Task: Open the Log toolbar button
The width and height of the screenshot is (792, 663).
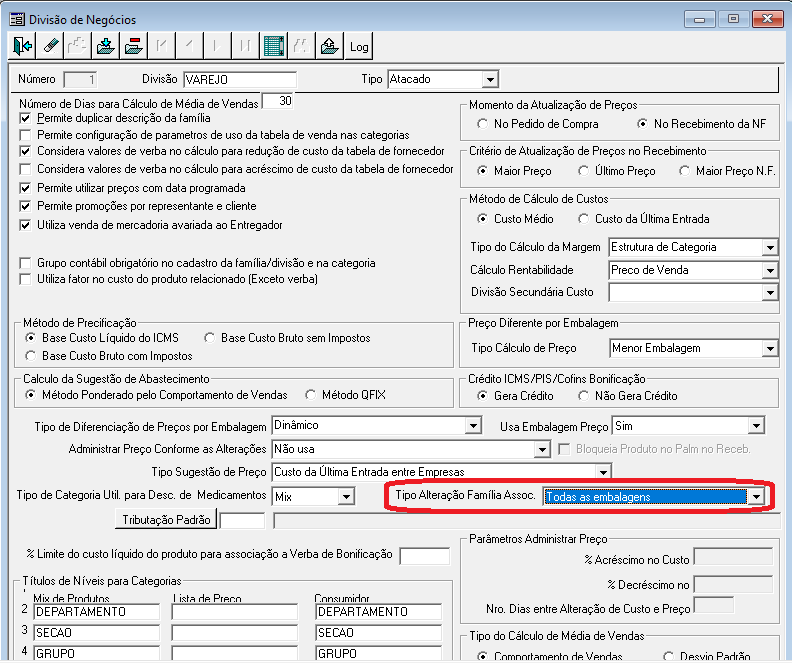Action: point(359,46)
